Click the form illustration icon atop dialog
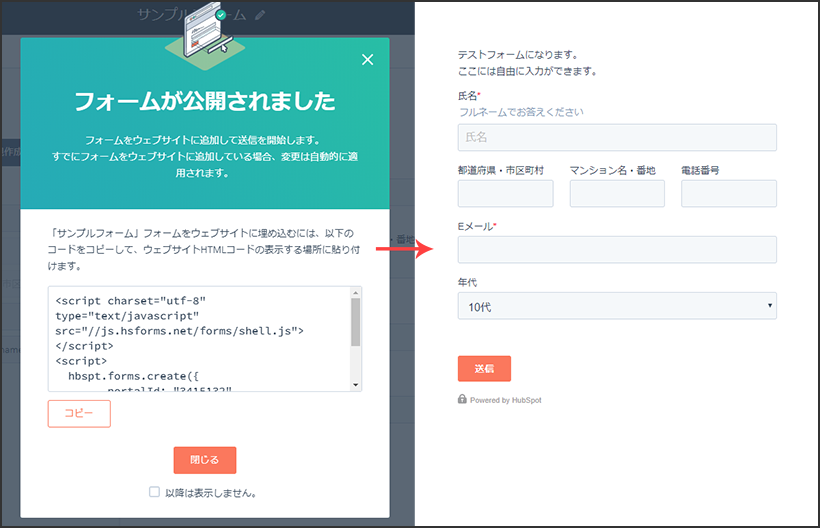The image size is (820, 528). [206, 35]
